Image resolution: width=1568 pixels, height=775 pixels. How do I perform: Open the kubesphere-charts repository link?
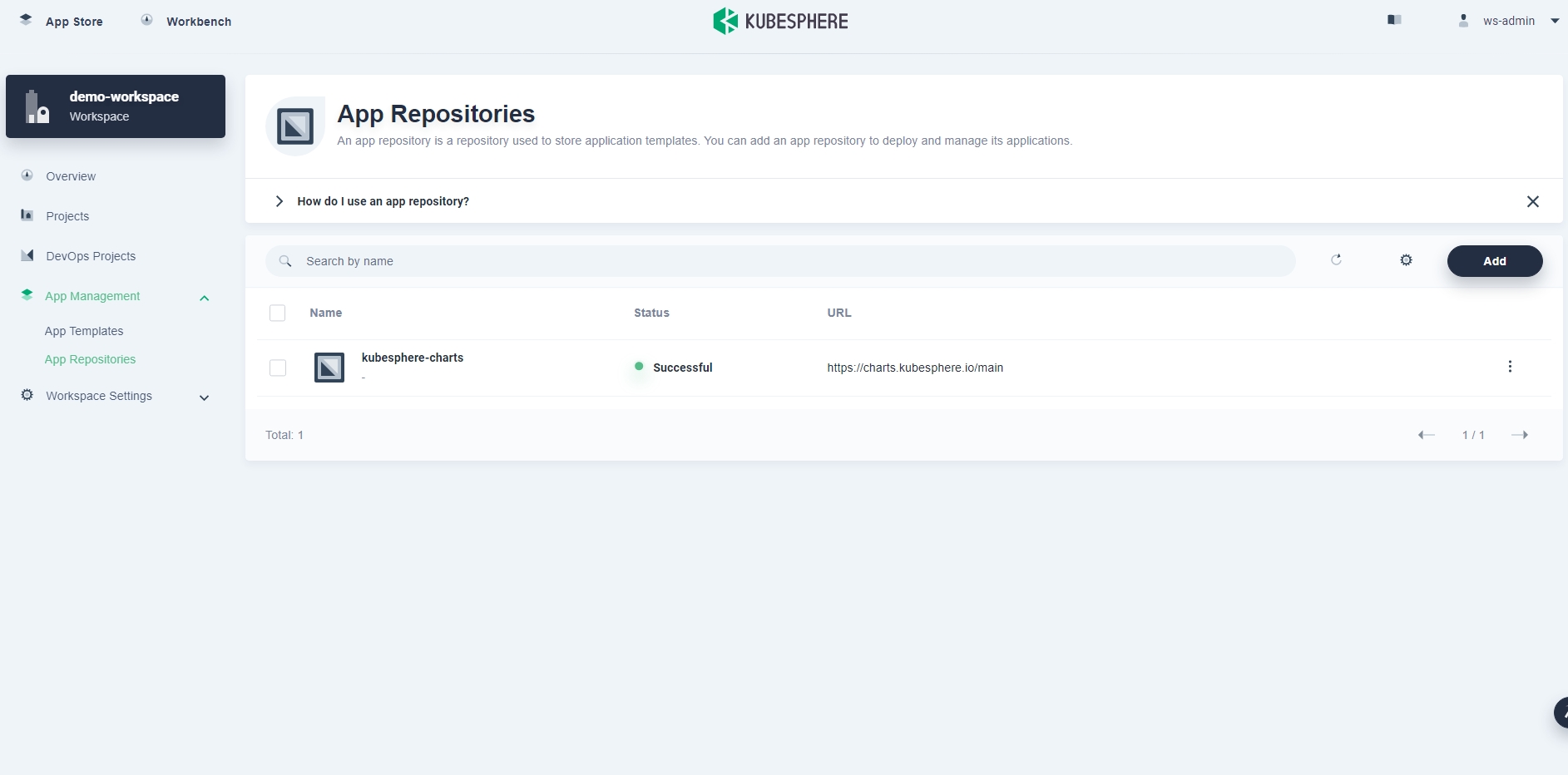413,358
